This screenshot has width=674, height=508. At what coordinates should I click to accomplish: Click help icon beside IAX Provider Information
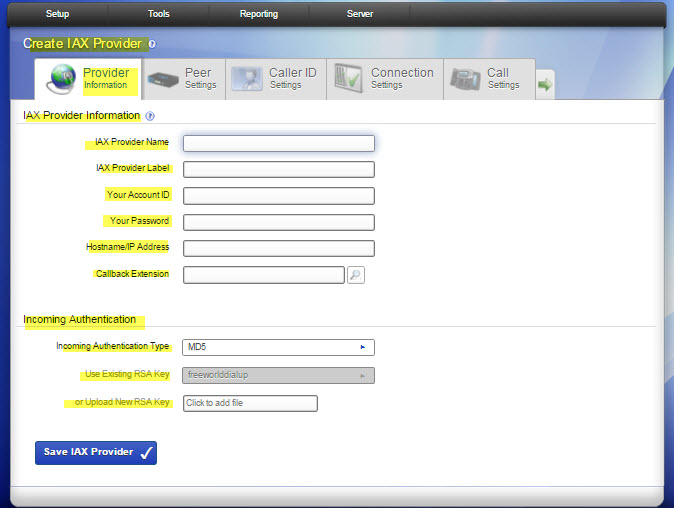(x=150, y=116)
